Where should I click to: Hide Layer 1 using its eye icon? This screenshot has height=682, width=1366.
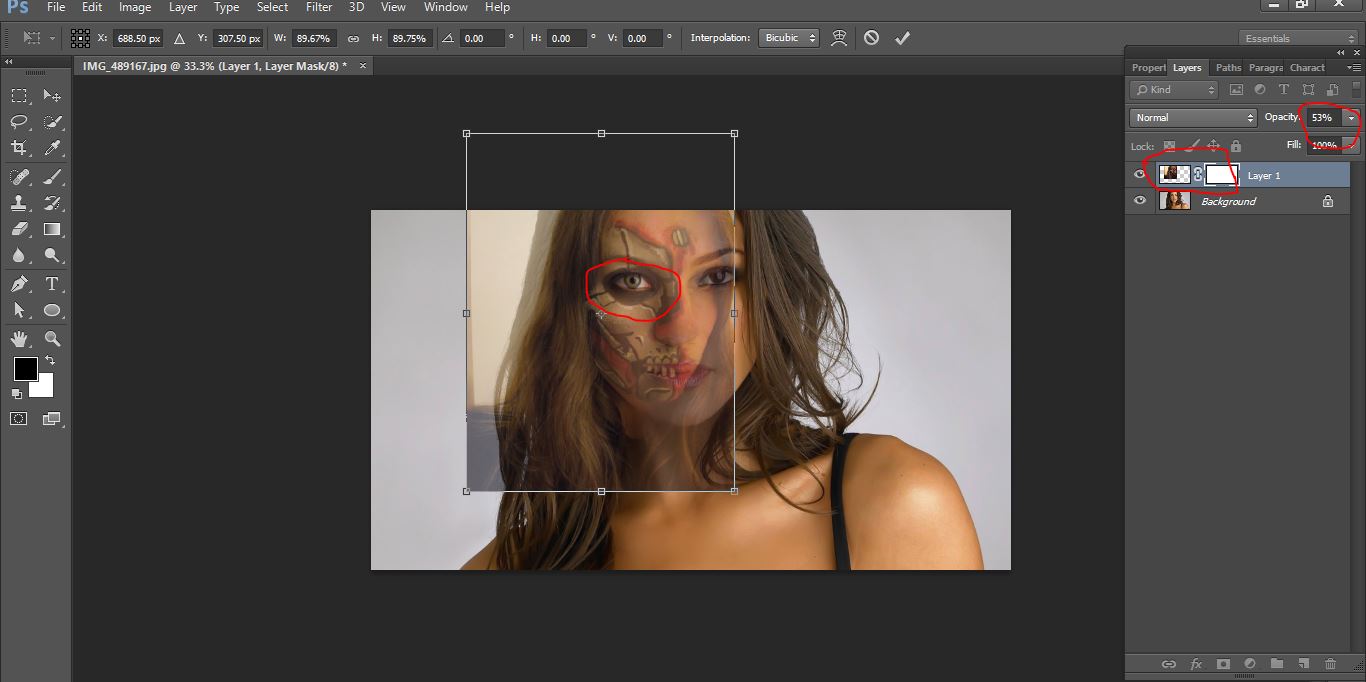pyautogui.click(x=1140, y=175)
